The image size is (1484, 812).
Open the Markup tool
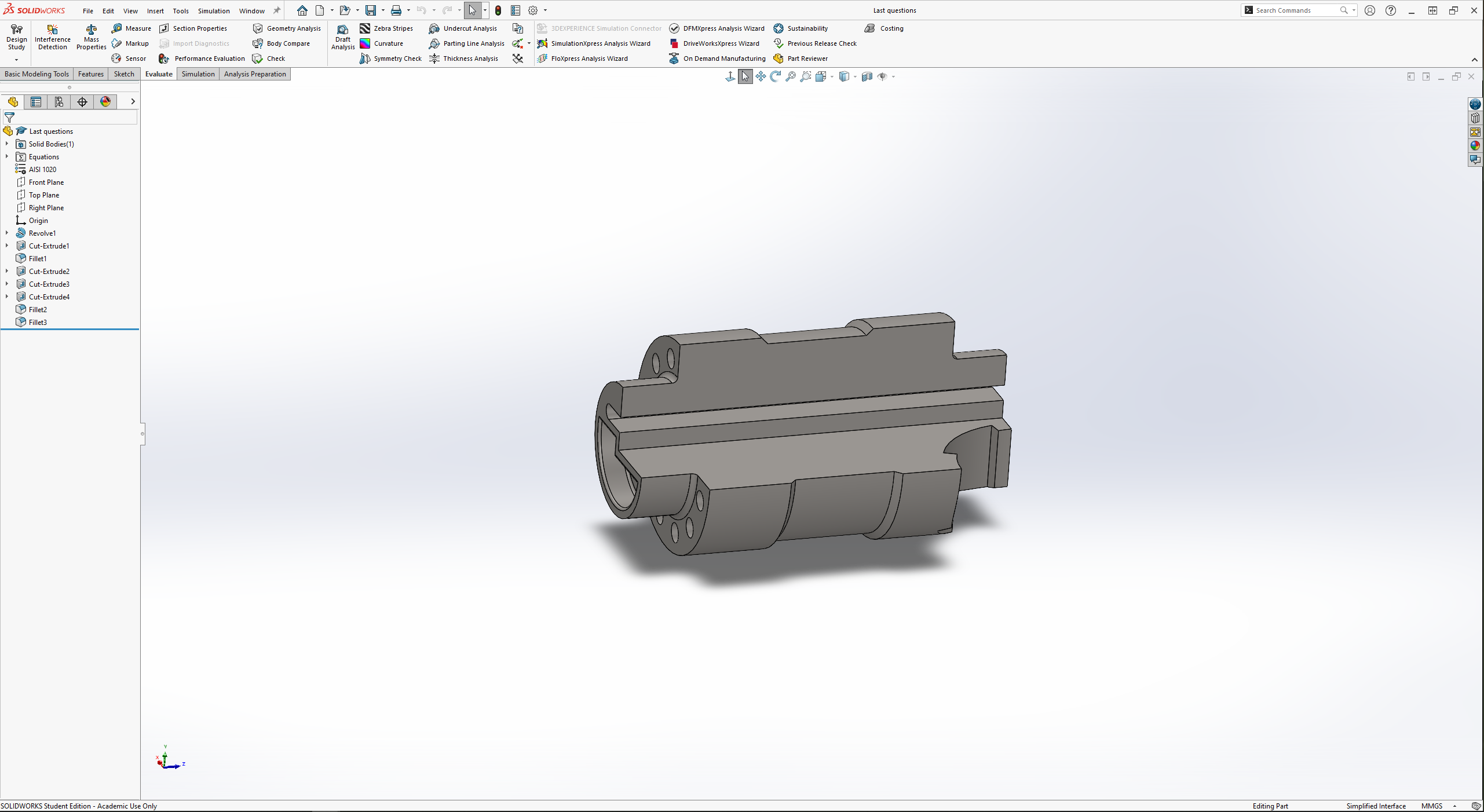pyautogui.click(x=130, y=43)
